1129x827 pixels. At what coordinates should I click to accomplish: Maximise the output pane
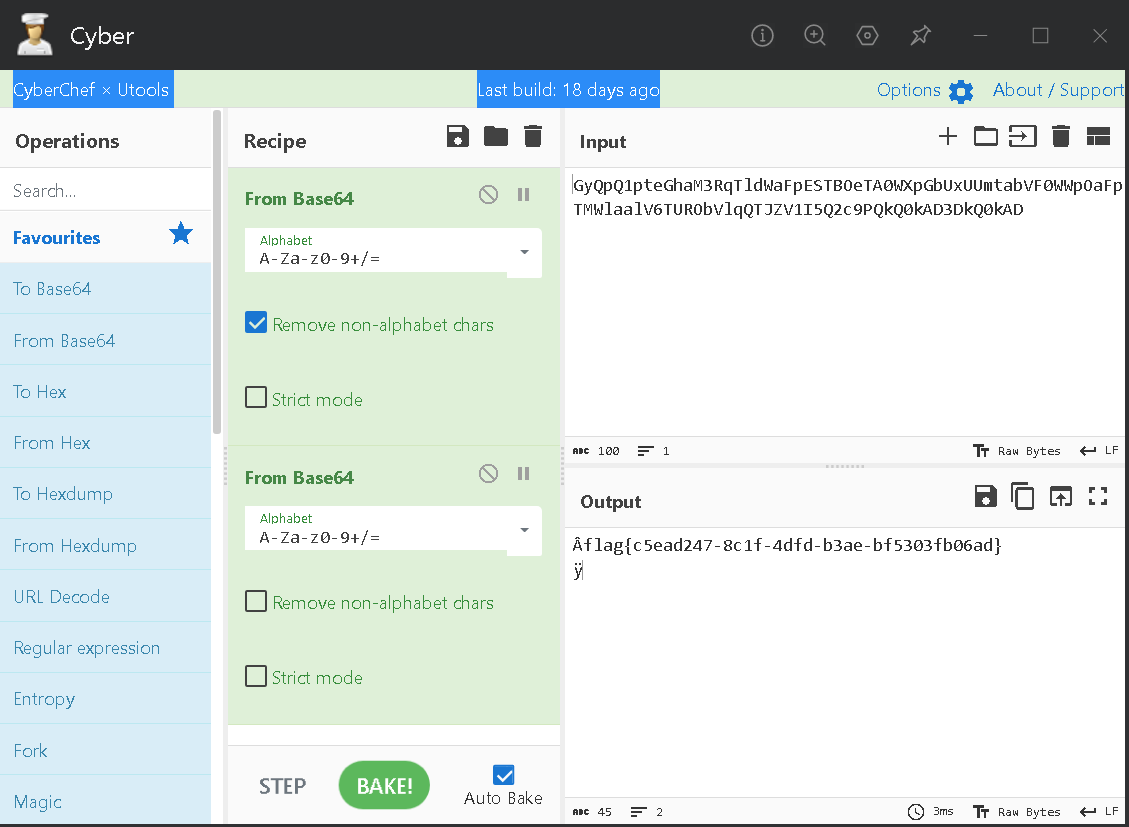pyautogui.click(x=1098, y=496)
